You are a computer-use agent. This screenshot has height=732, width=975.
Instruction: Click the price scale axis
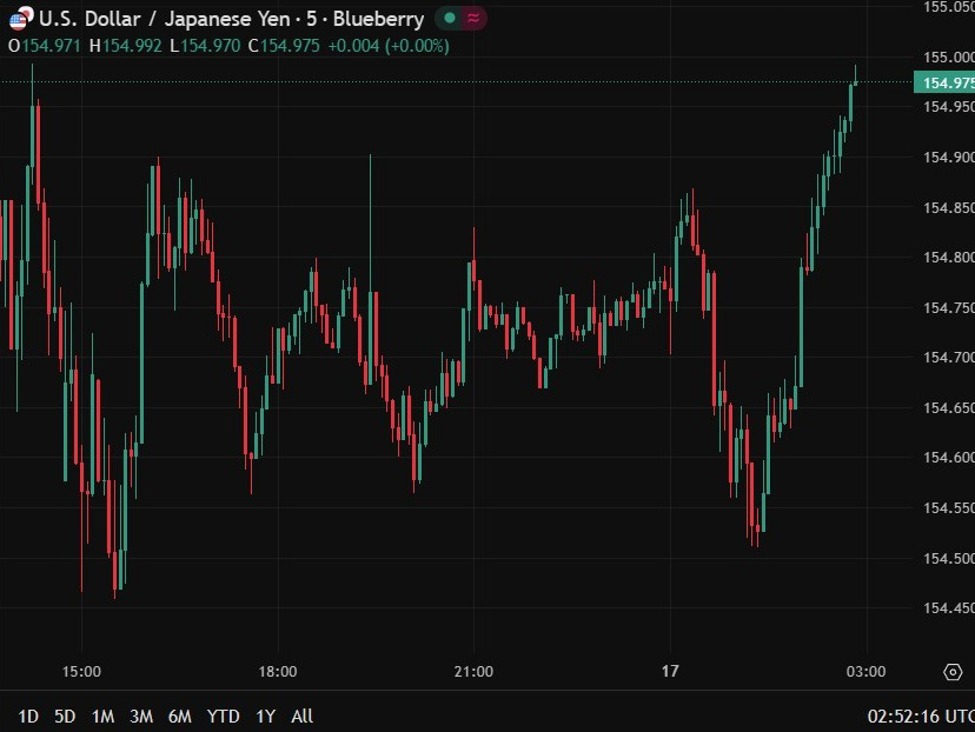[x=945, y=350]
